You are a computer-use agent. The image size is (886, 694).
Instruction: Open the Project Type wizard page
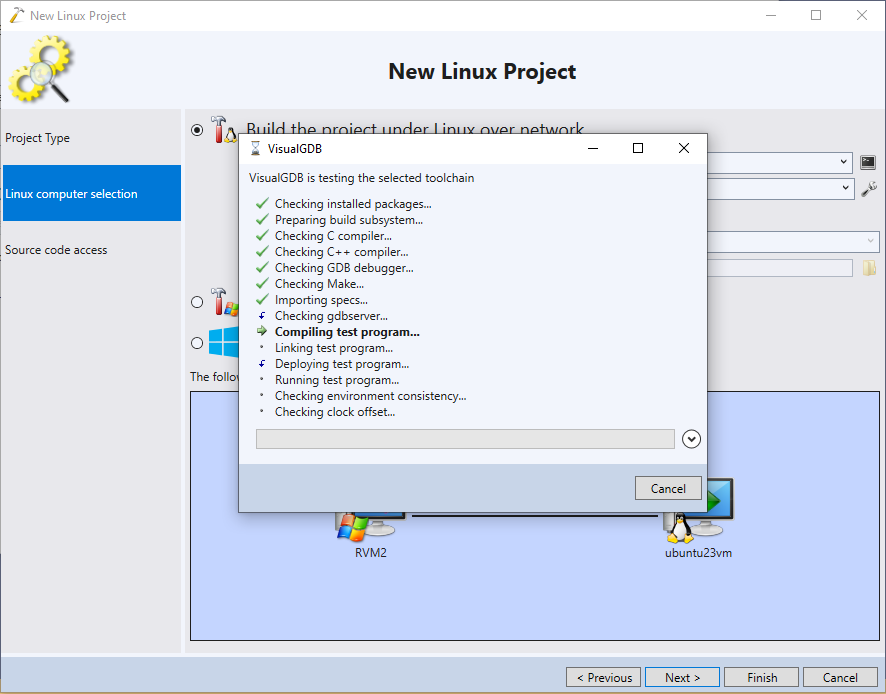pyautogui.click(x=92, y=138)
